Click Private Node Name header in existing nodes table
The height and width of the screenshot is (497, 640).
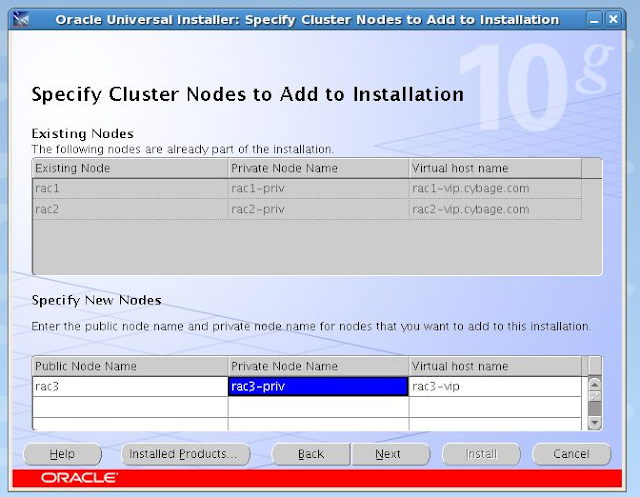(x=318, y=168)
